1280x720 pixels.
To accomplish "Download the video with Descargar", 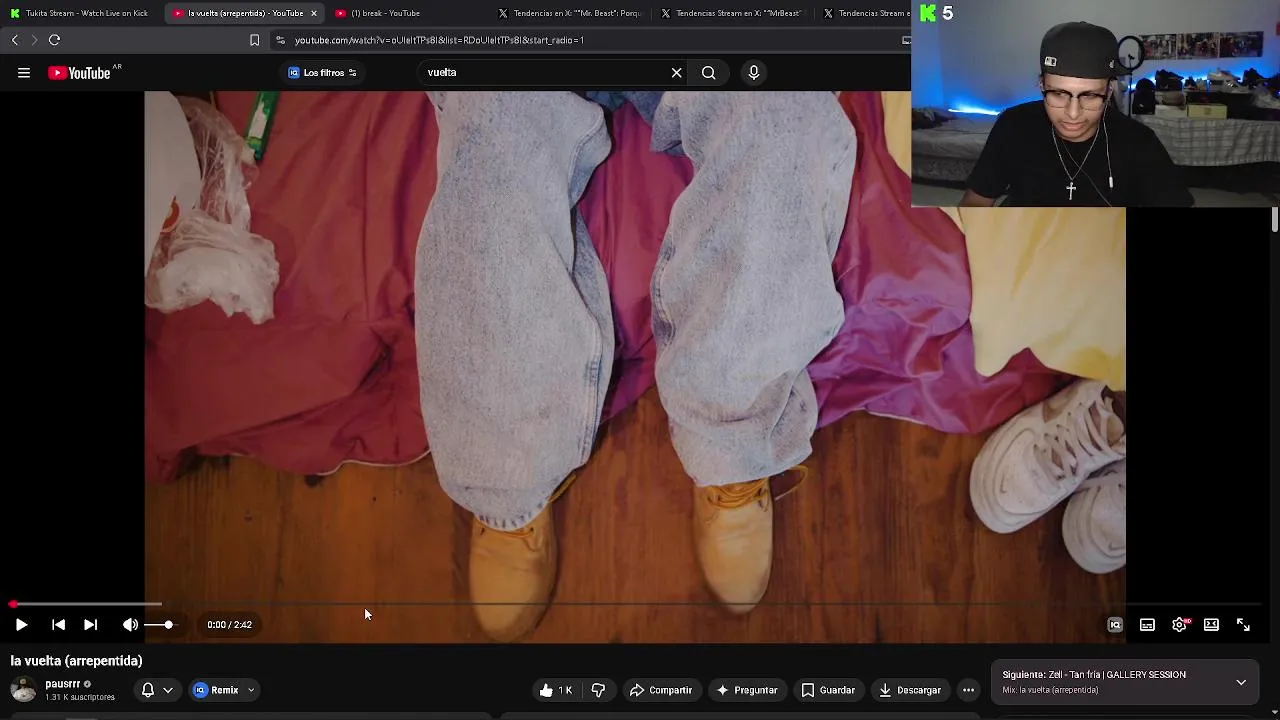I will point(910,690).
